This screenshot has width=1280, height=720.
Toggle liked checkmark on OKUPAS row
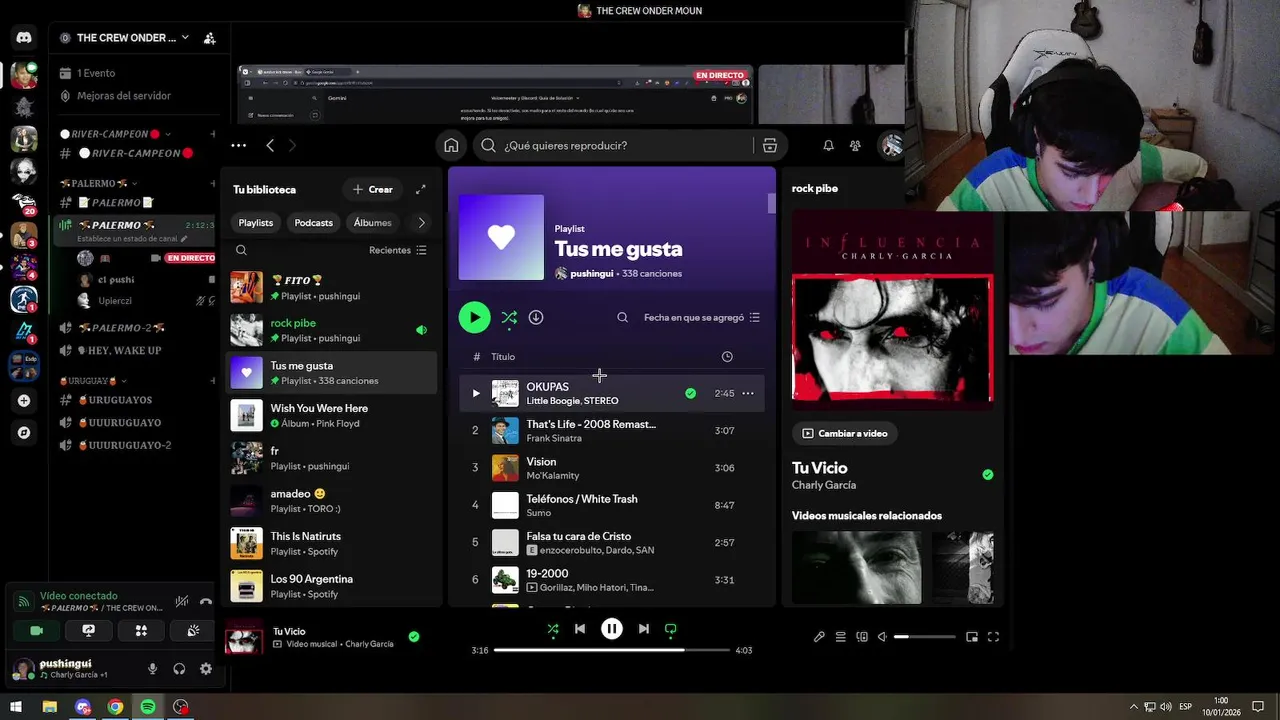(x=690, y=393)
